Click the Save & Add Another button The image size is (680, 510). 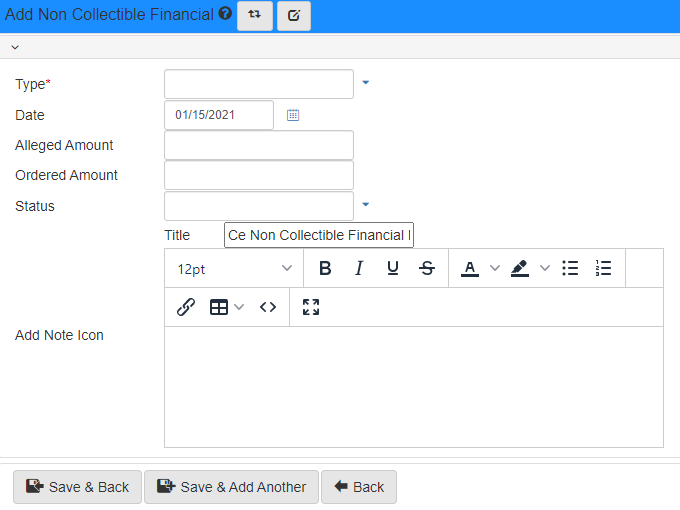tap(231, 487)
